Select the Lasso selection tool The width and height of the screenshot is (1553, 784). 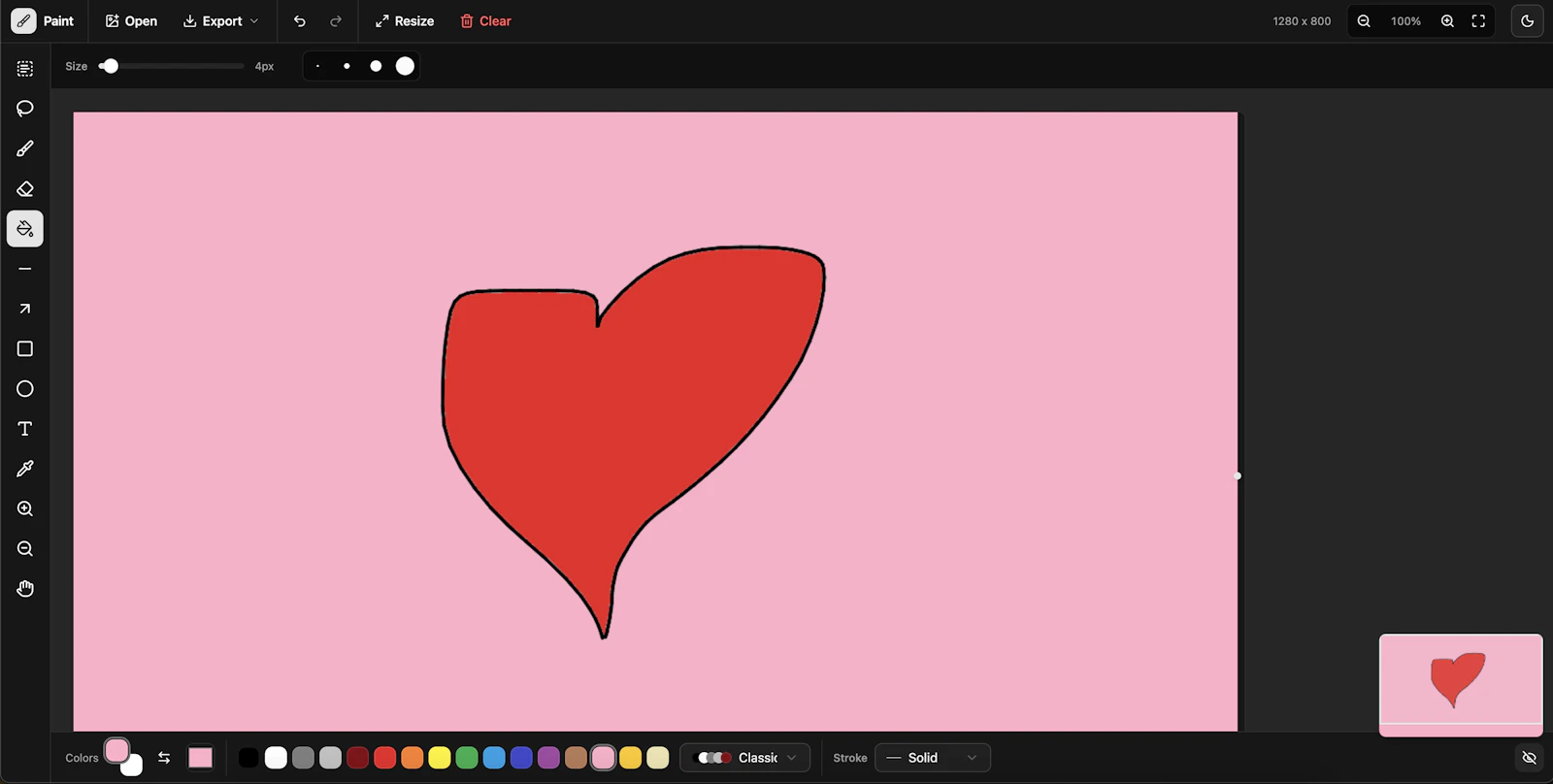click(25, 109)
